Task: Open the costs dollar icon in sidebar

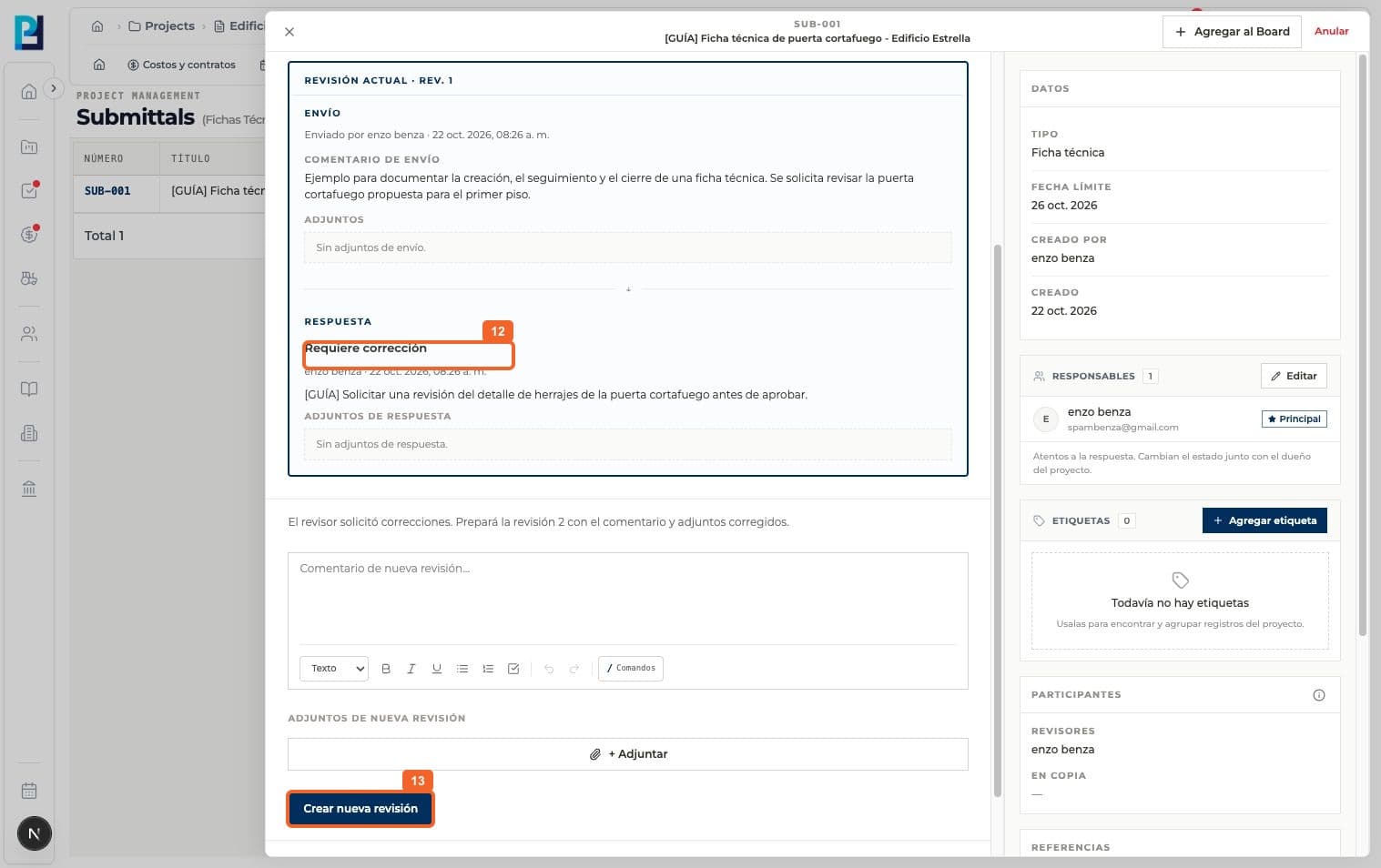Action: click(29, 235)
